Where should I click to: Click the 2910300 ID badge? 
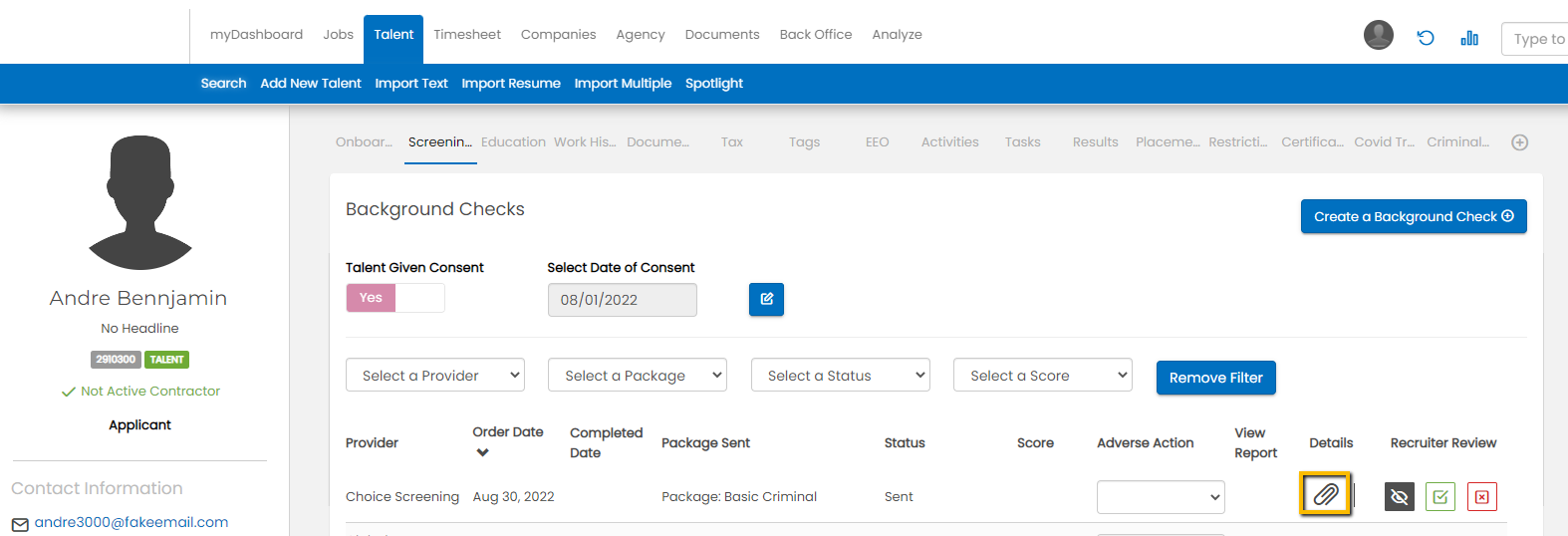116,360
